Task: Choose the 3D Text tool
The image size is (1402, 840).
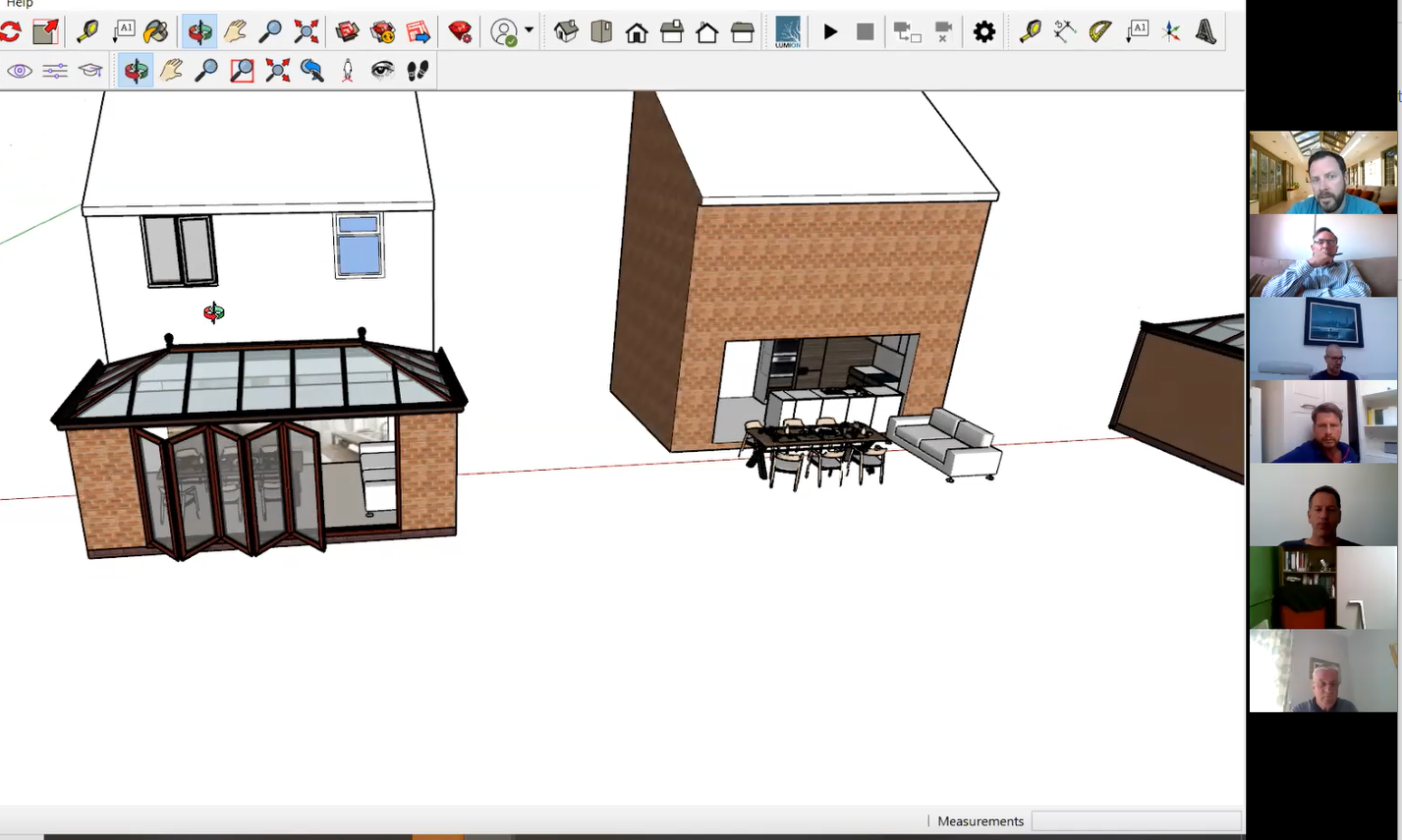Action: [x=1206, y=31]
